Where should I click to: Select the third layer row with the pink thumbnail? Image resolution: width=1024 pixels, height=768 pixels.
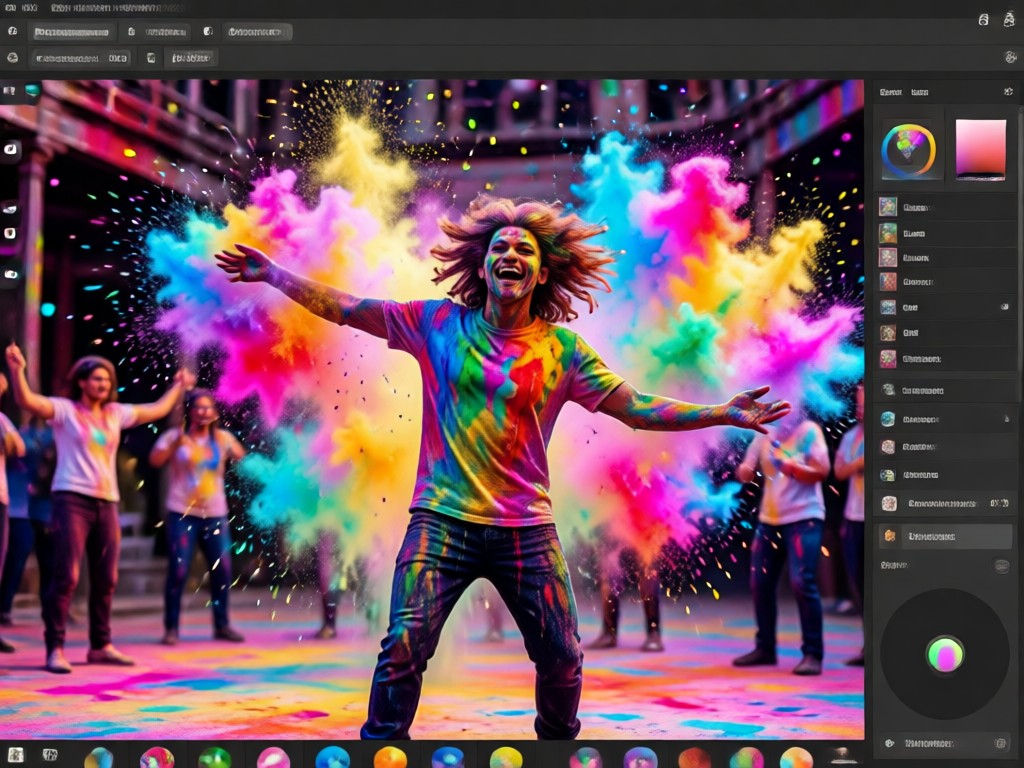(x=944, y=258)
